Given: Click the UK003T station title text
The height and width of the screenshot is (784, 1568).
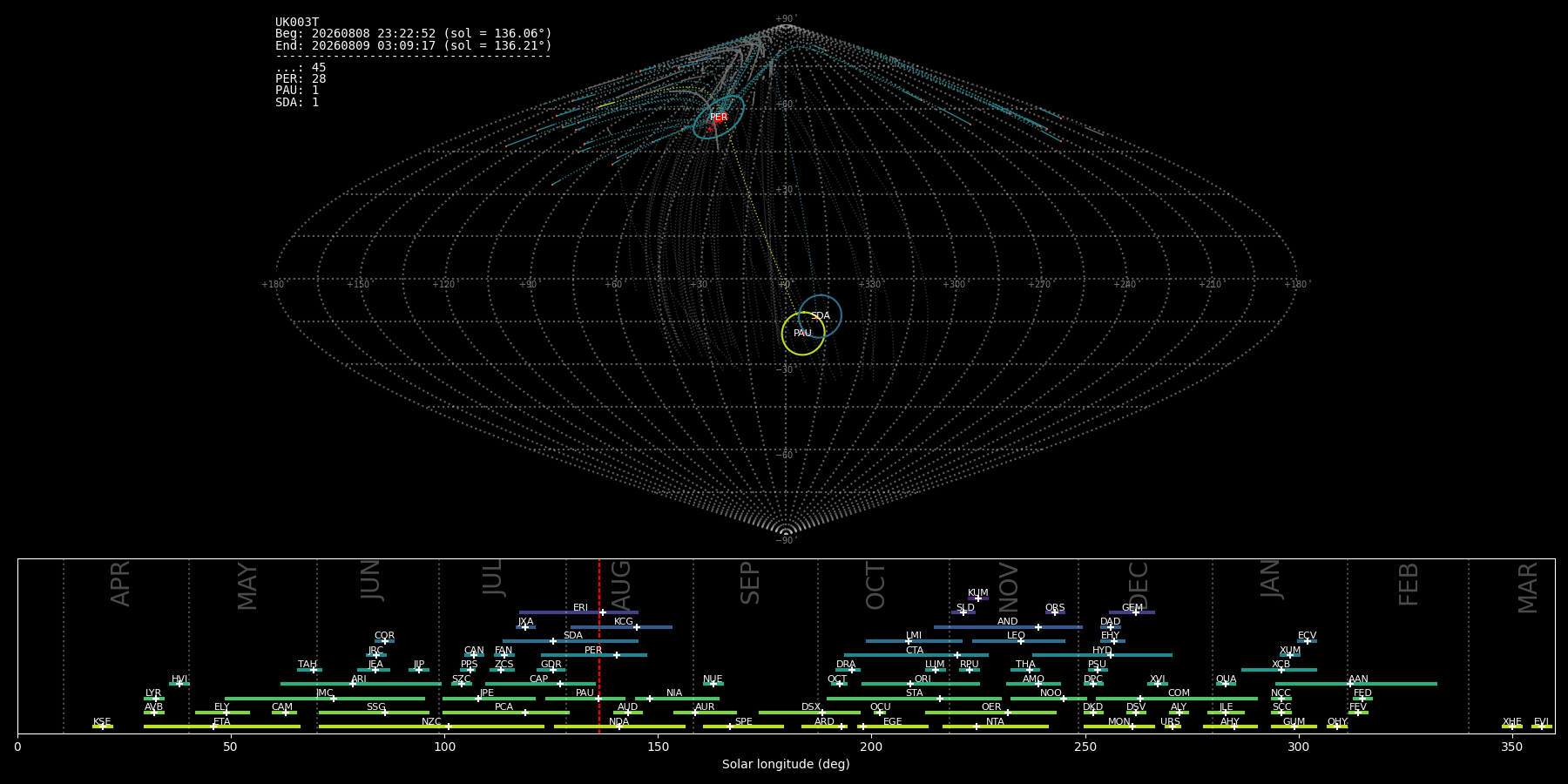Looking at the screenshot, I should coord(297,23).
